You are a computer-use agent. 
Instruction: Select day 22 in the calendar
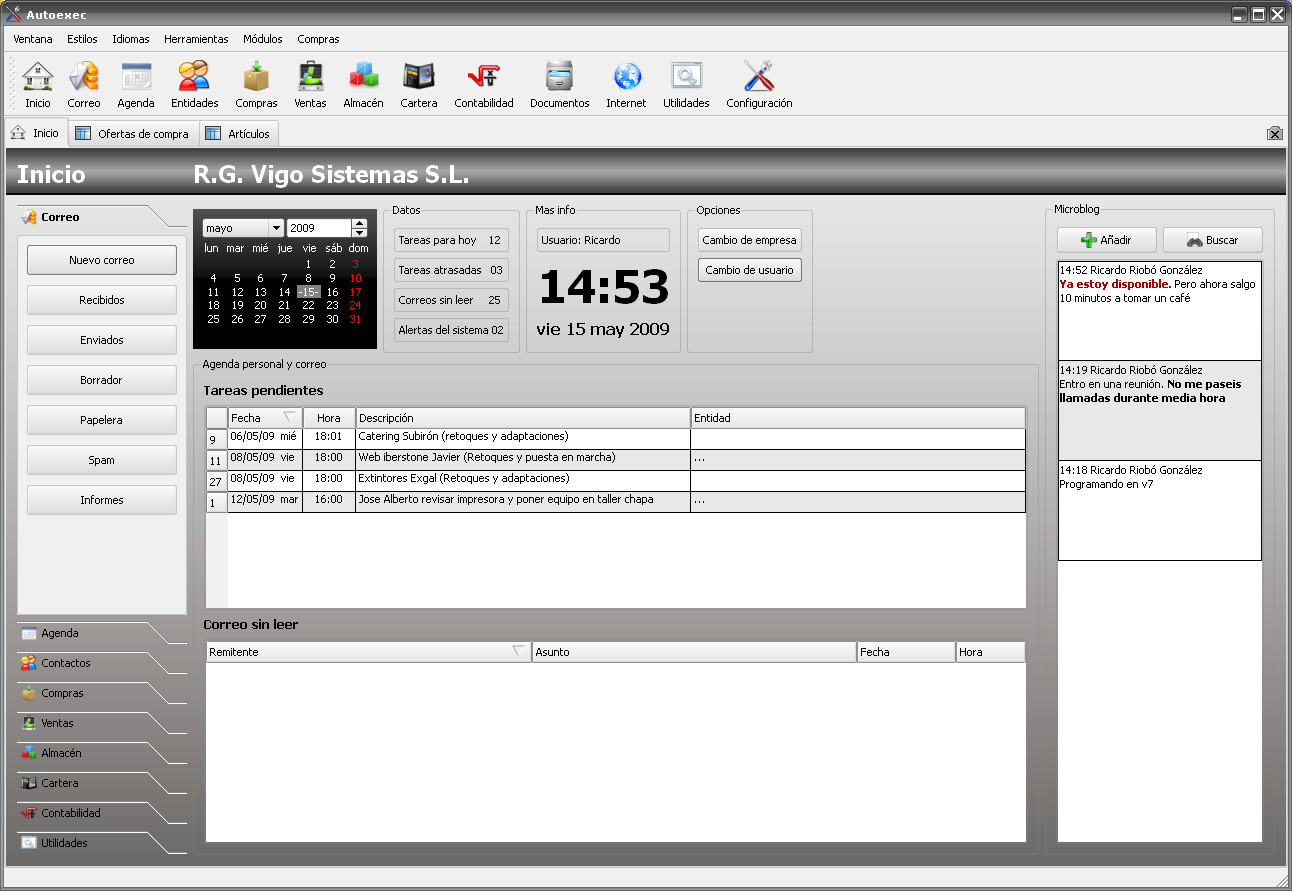(x=308, y=306)
